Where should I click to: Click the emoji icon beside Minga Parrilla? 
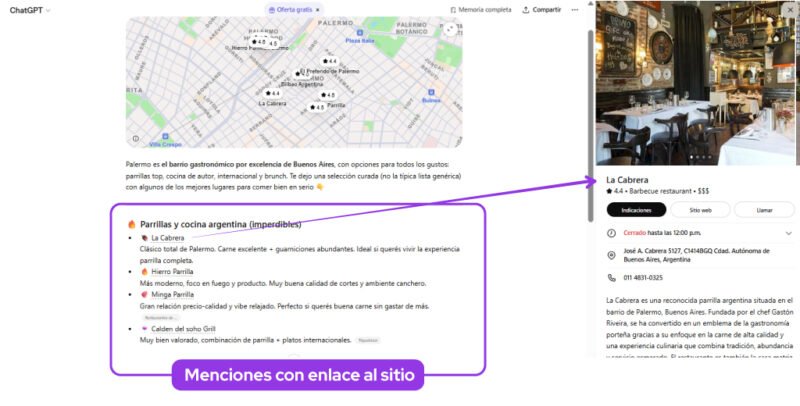tap(144, 294)
